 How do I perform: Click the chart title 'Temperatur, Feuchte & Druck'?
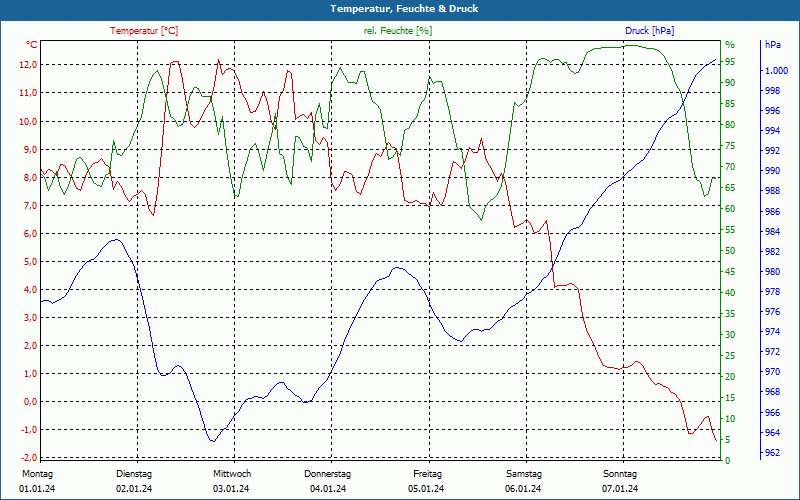pos(404,9)
